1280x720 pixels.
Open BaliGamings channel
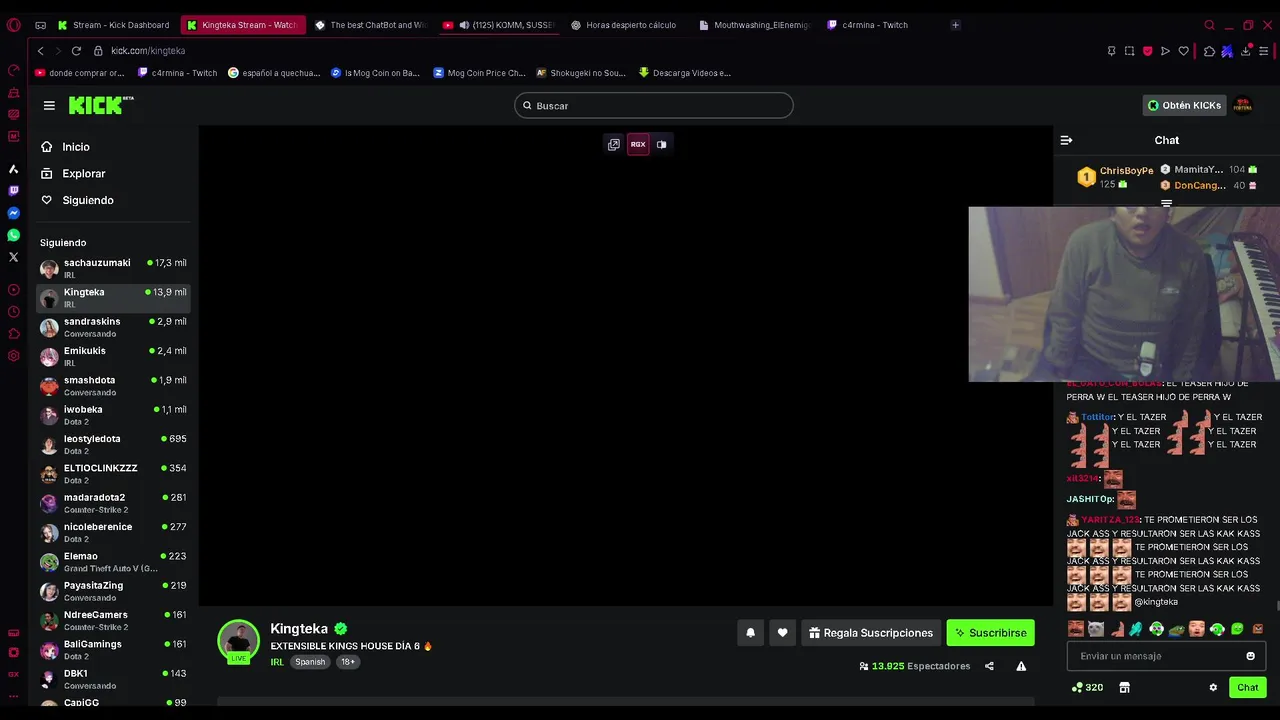click(x=113, y=649)
